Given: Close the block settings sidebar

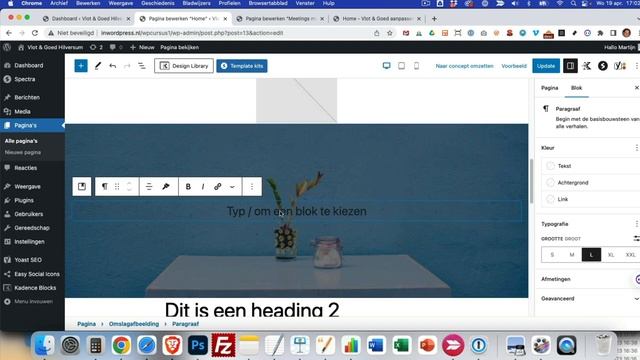Looking at the screenshot, I should click(636, 88).
